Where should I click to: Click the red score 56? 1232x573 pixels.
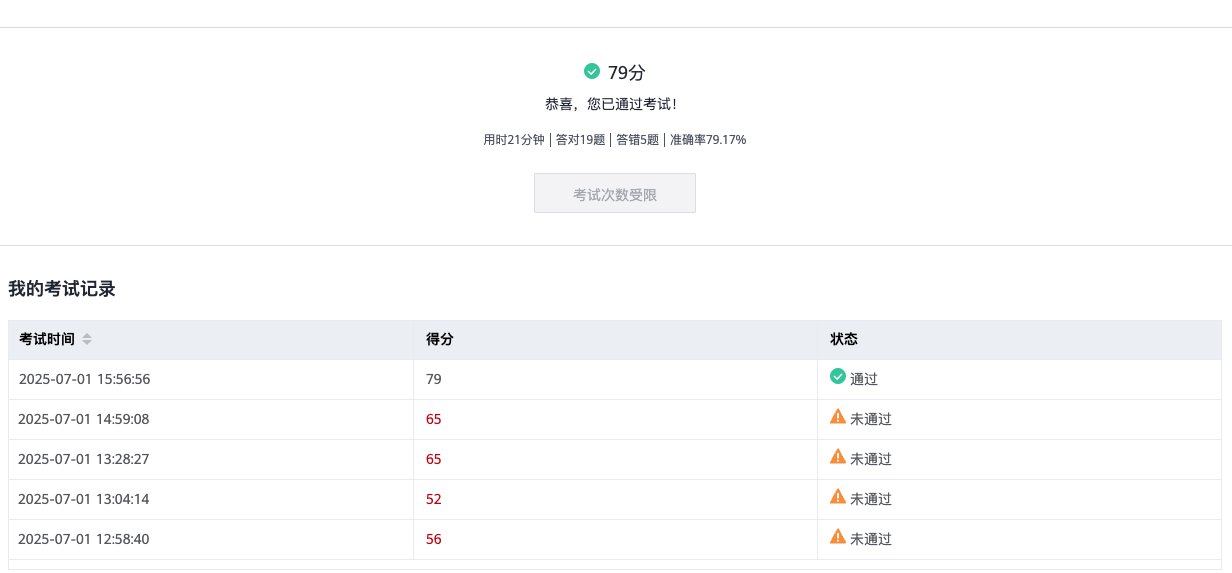tap(434, 539)
